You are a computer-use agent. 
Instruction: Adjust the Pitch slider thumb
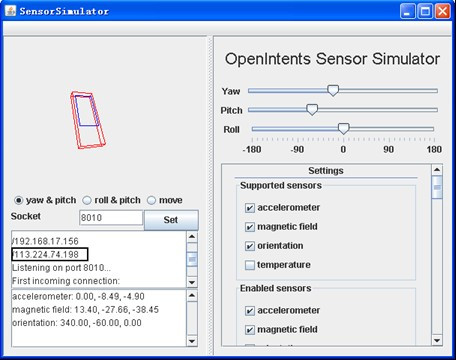click(312, 109)
